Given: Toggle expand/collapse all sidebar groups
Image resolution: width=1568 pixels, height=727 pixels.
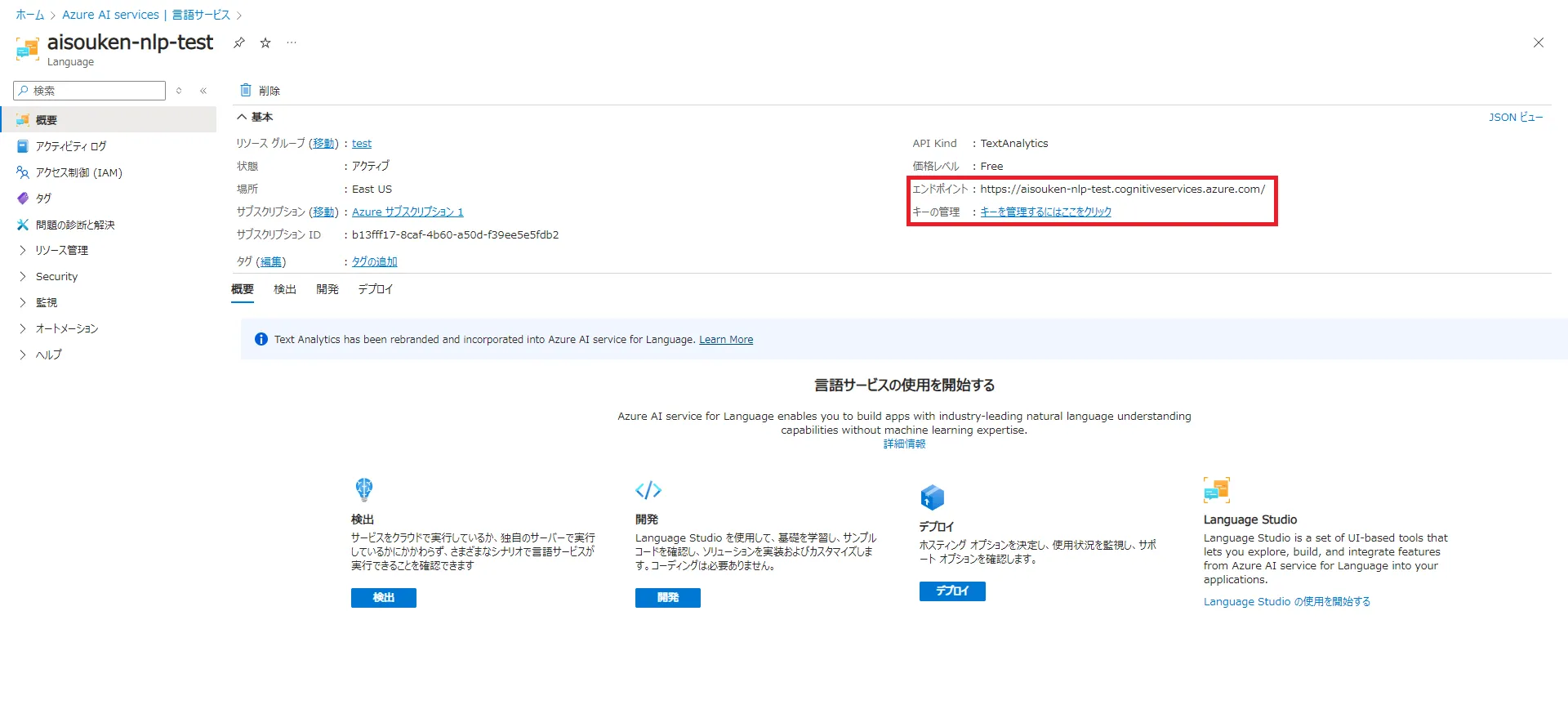Looking at the screenshot, I should [179, 91].
